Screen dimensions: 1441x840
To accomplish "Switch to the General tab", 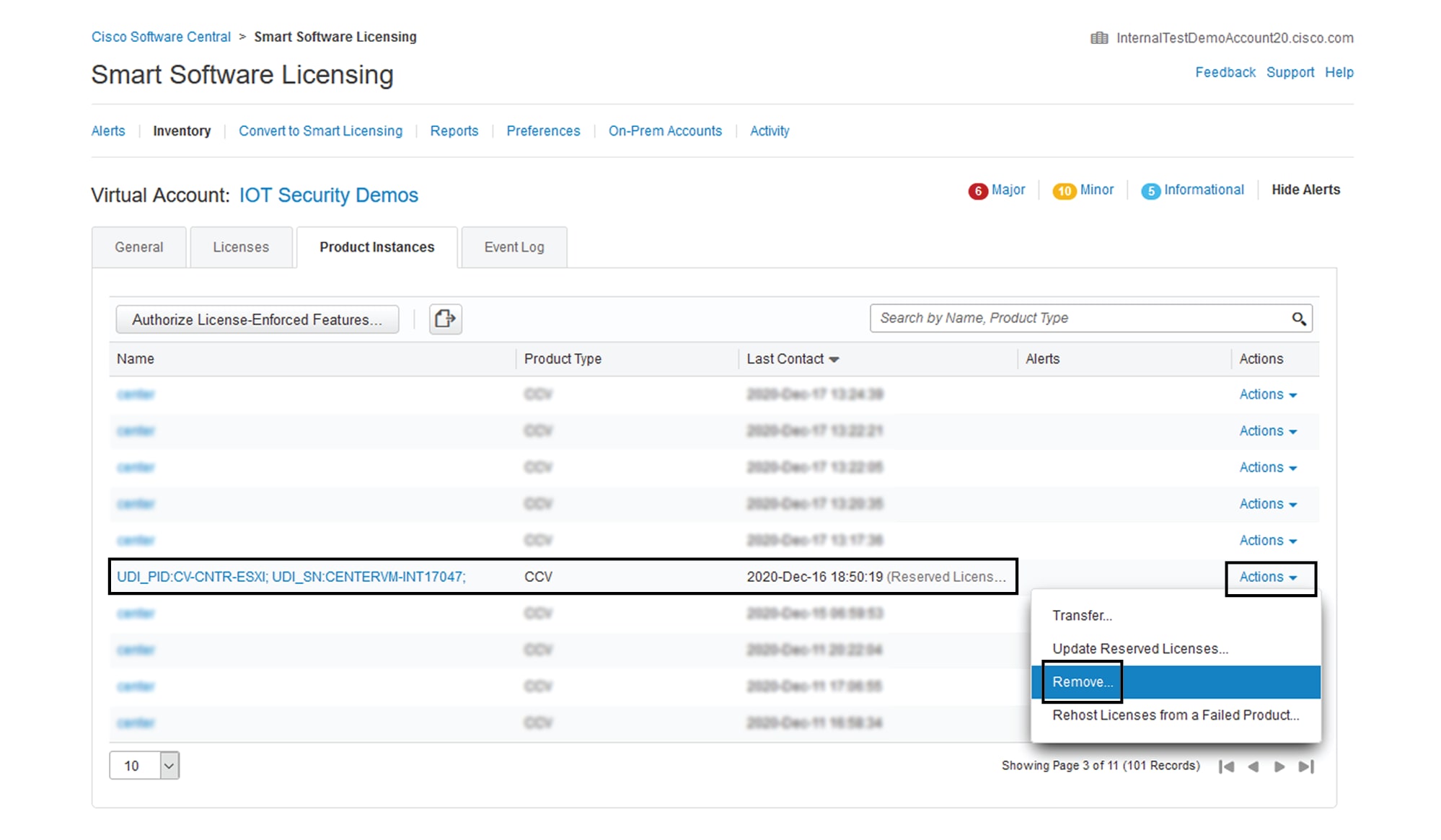I will (139, 247).
